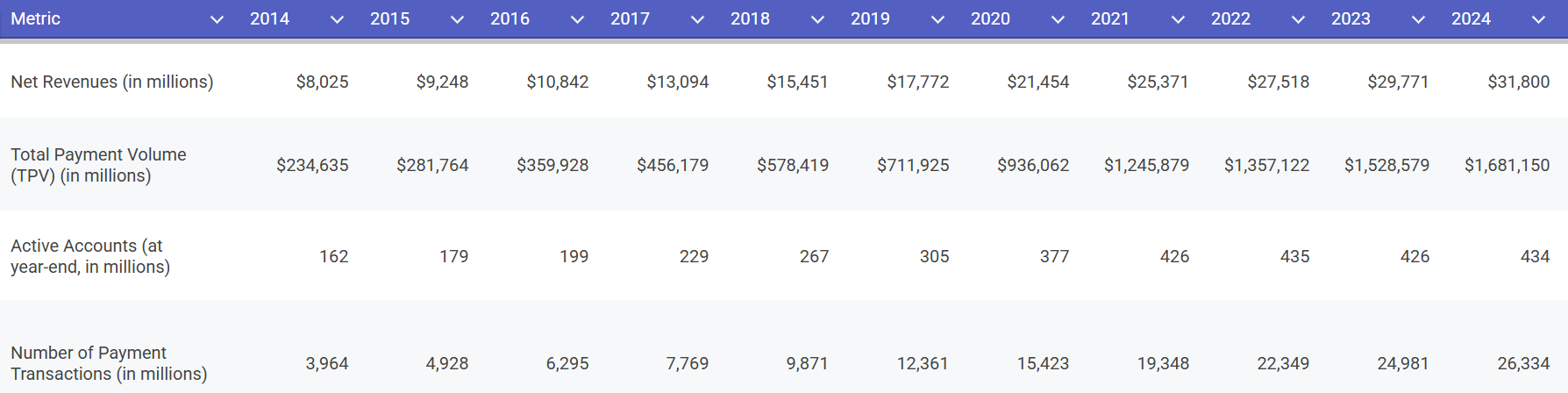The height and width of the screenshot is (393, 1568).
Task: Click the 2019 column header label
Action: coord(870,18)
